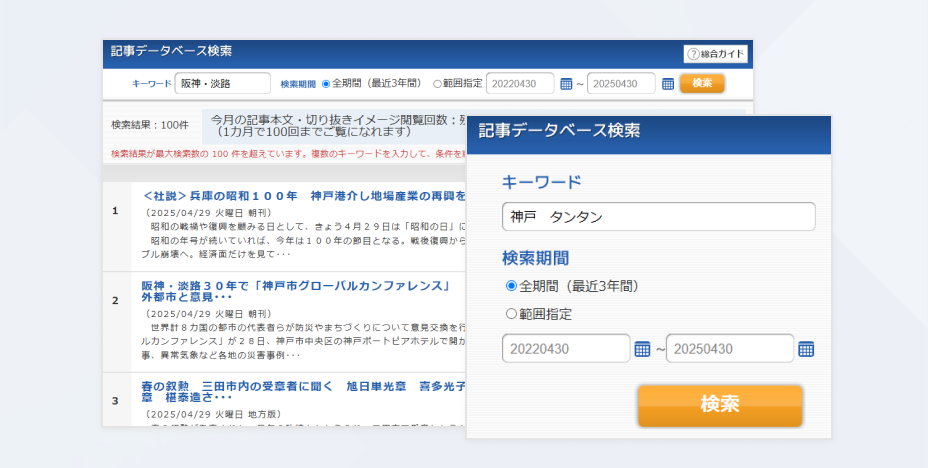Open start date calendar picker in large panel
This screenshot has width=928, height=468.
pos(643,349)
